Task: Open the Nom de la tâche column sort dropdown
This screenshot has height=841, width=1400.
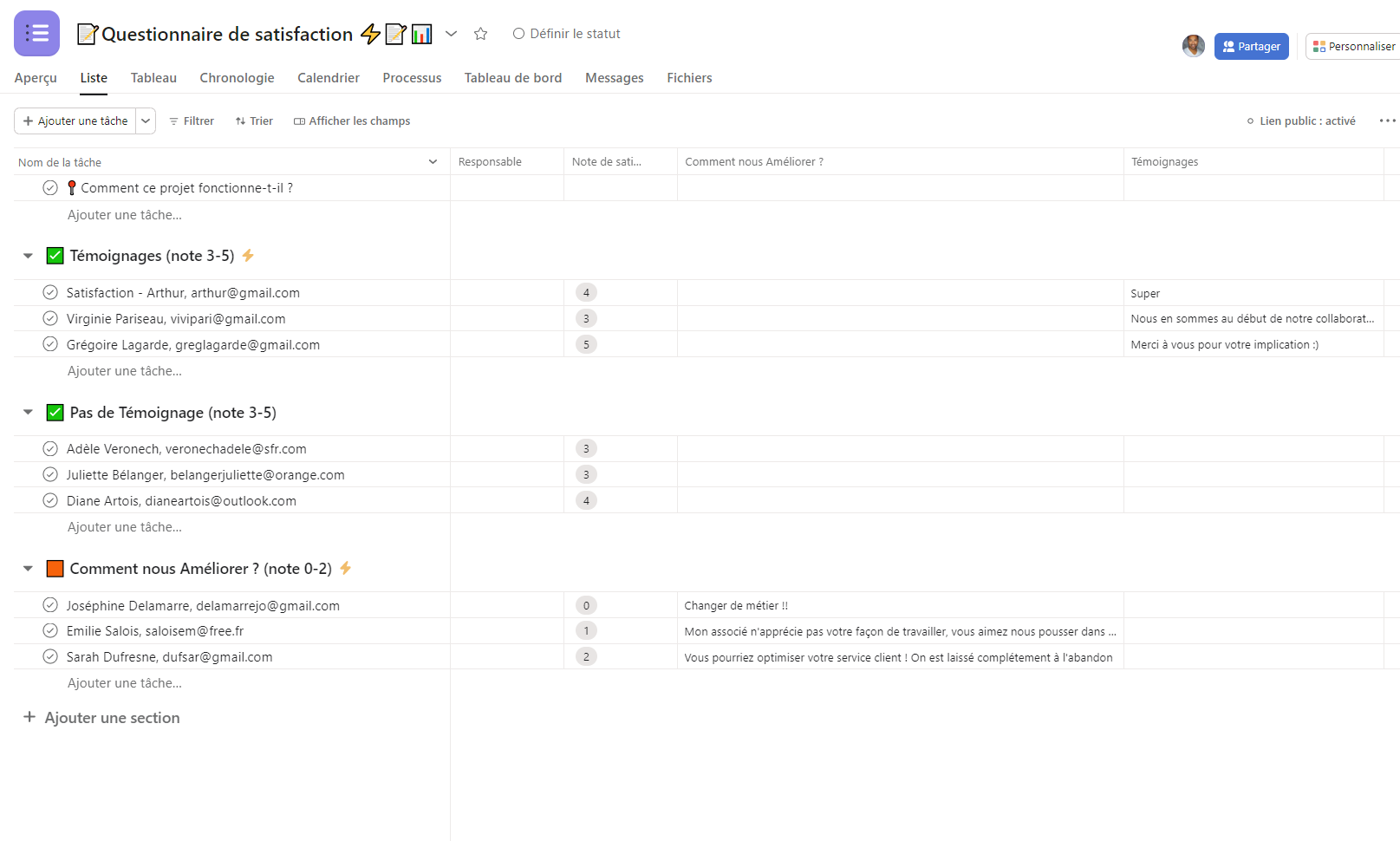Action: (x=432, y=161)
